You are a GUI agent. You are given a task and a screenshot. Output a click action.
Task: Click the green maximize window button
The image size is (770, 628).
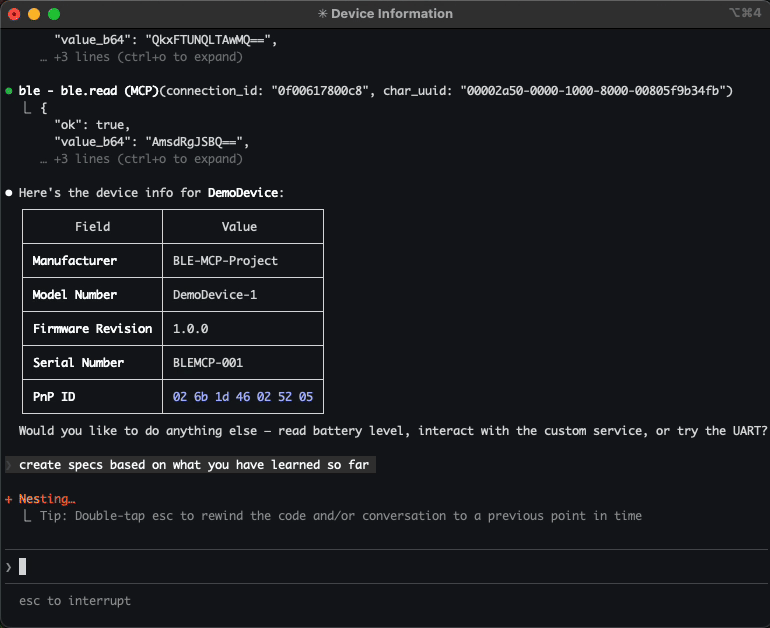coord(54,14)
